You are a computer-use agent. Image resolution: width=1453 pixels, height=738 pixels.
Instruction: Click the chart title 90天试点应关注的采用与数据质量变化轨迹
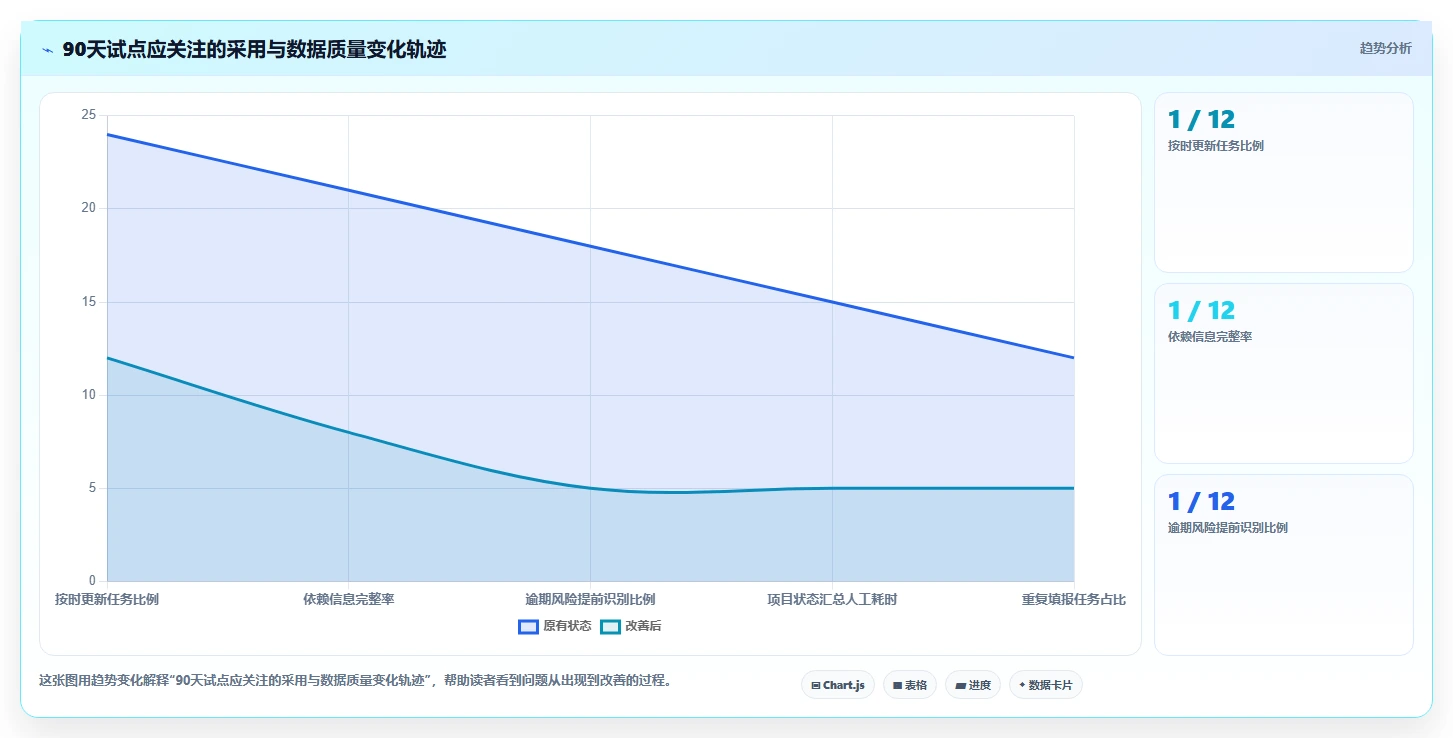tap(254, 50)
